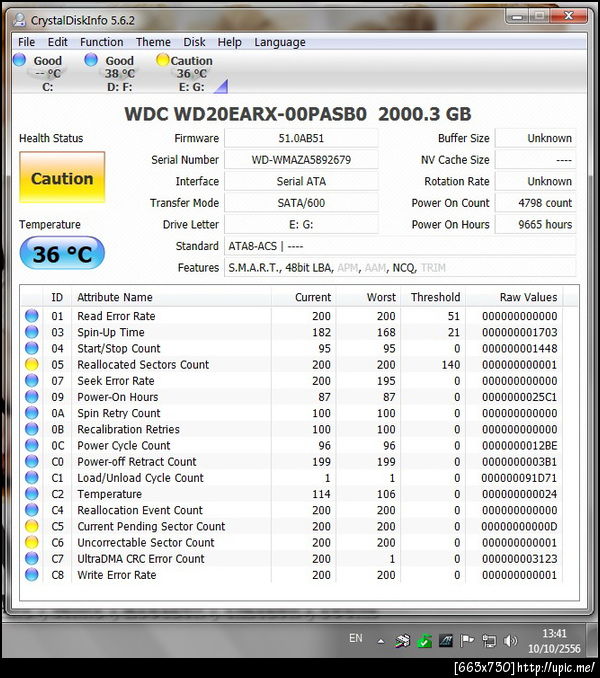Click status circle for C2 Temperature attribute

coord(32,494)
